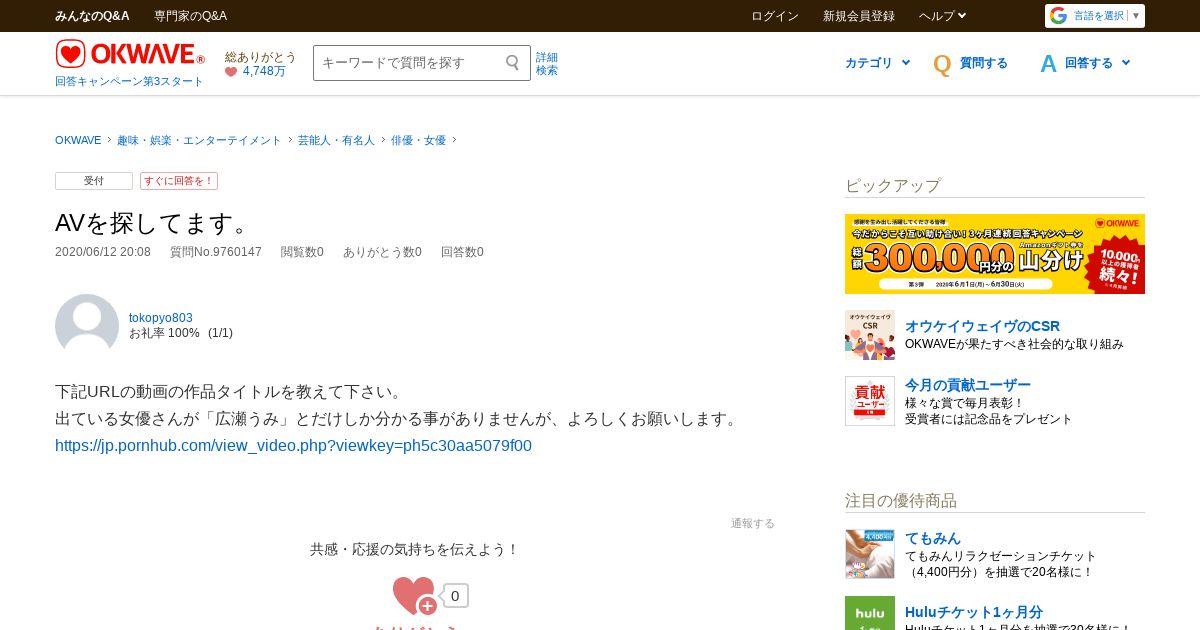Open 俳優・女優 breadcrumb
The image size is (1200, 630).
click(418, 140)
